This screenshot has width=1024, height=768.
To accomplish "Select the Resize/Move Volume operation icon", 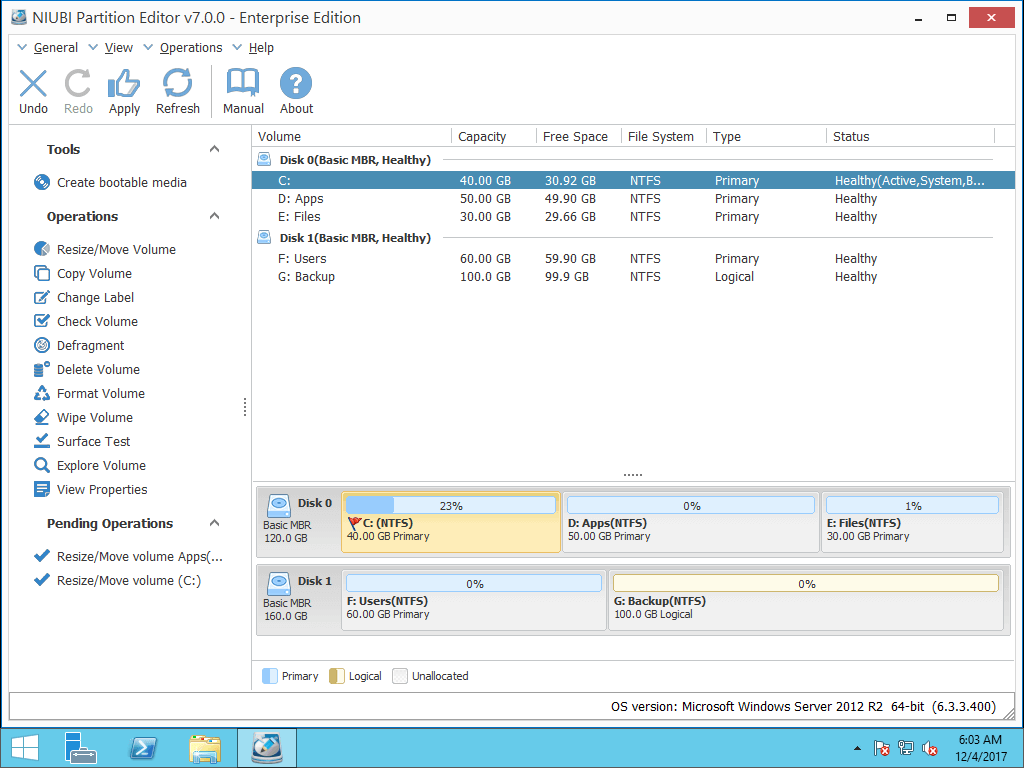I will tap(42, 249).
